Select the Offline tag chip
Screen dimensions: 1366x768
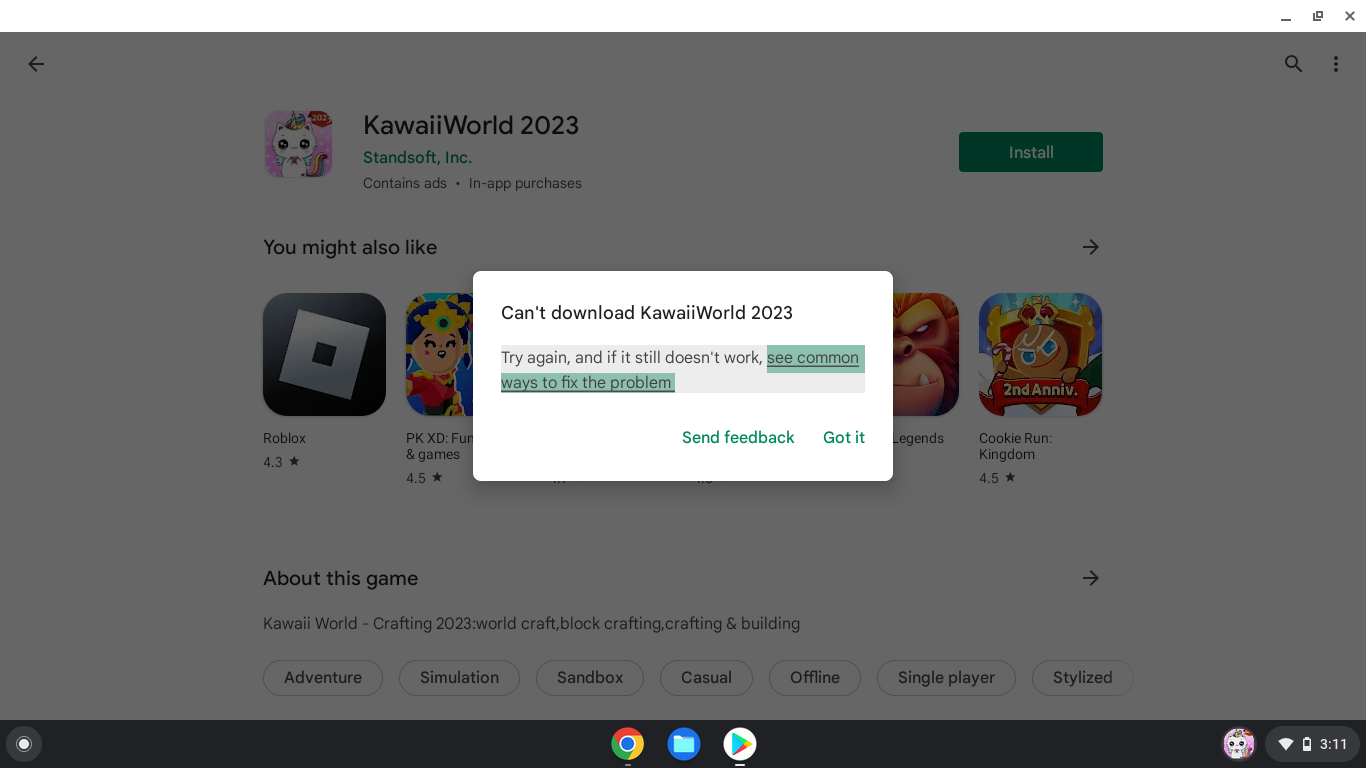click(x=815, y=677)
